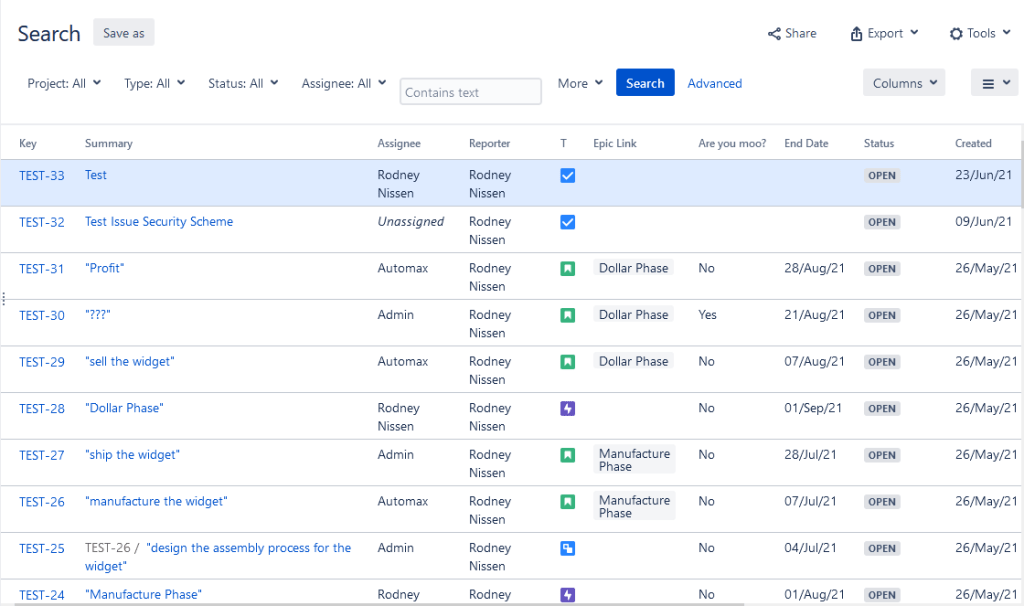Expand the Project: All filter

pyautogui.click(x=64, y=84)
